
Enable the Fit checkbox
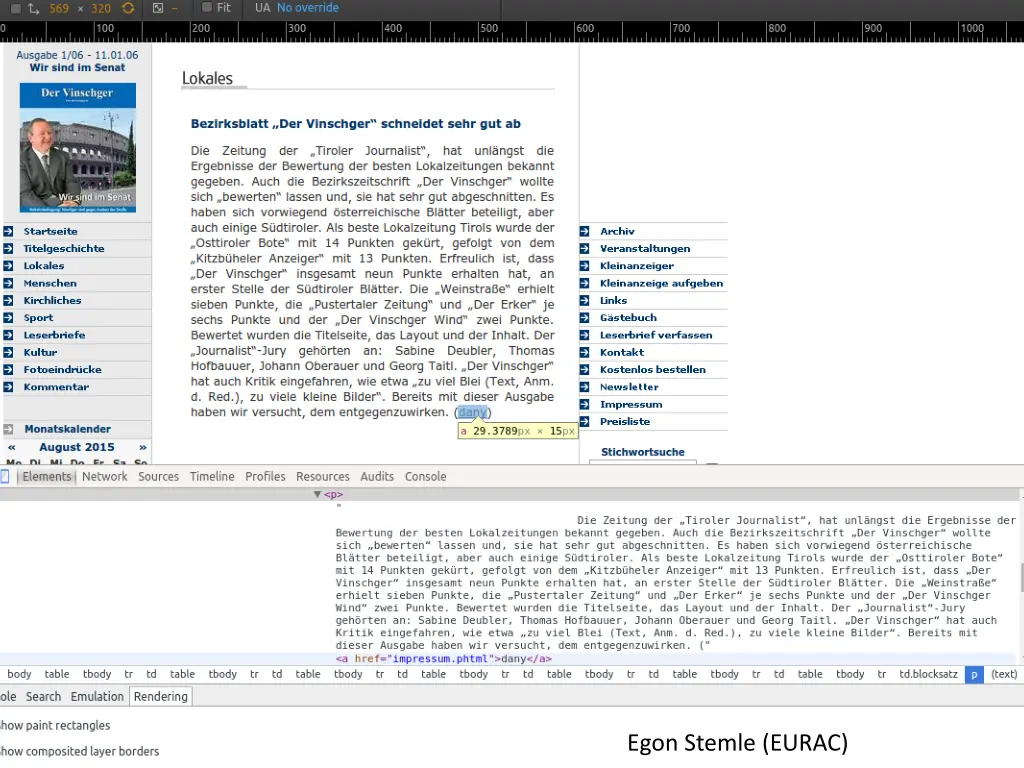(x=206, y=7)
